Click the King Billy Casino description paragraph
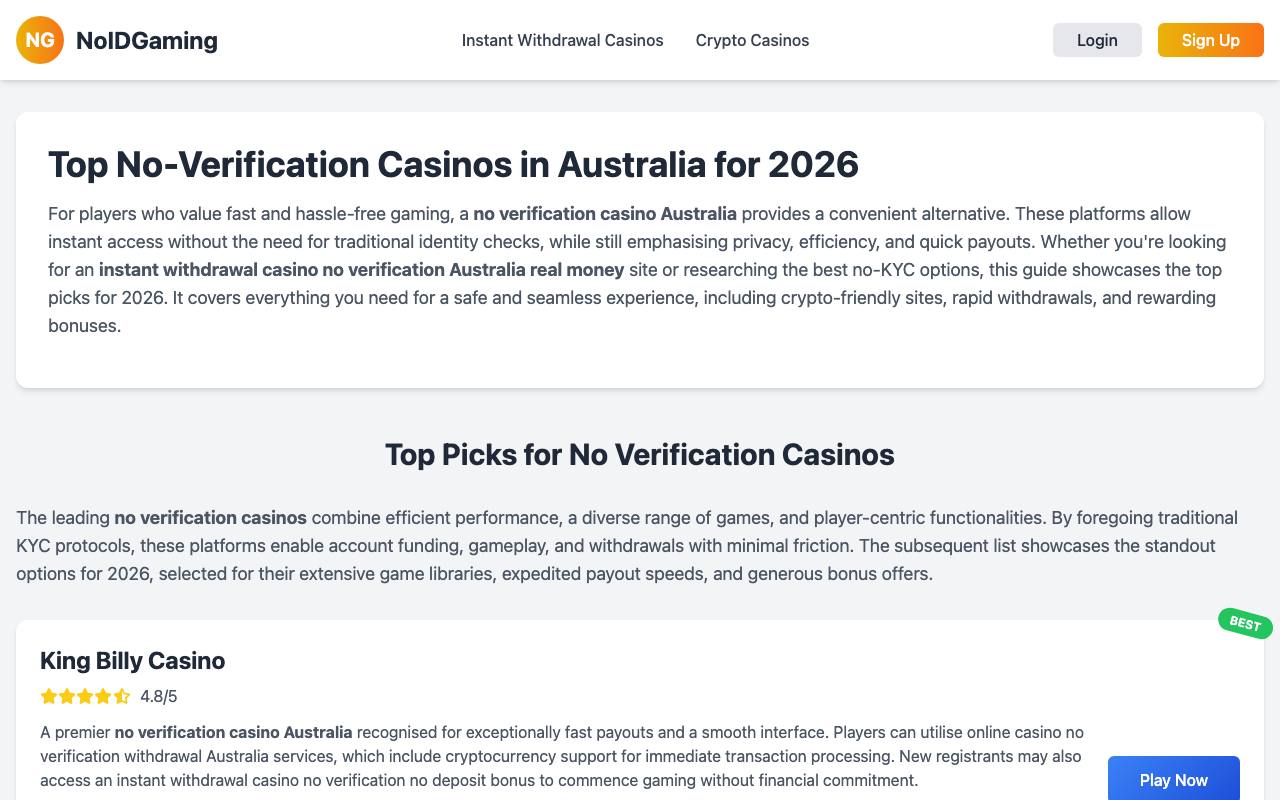The width and height of the screenshot is (1280, 800). pos(562,756)
